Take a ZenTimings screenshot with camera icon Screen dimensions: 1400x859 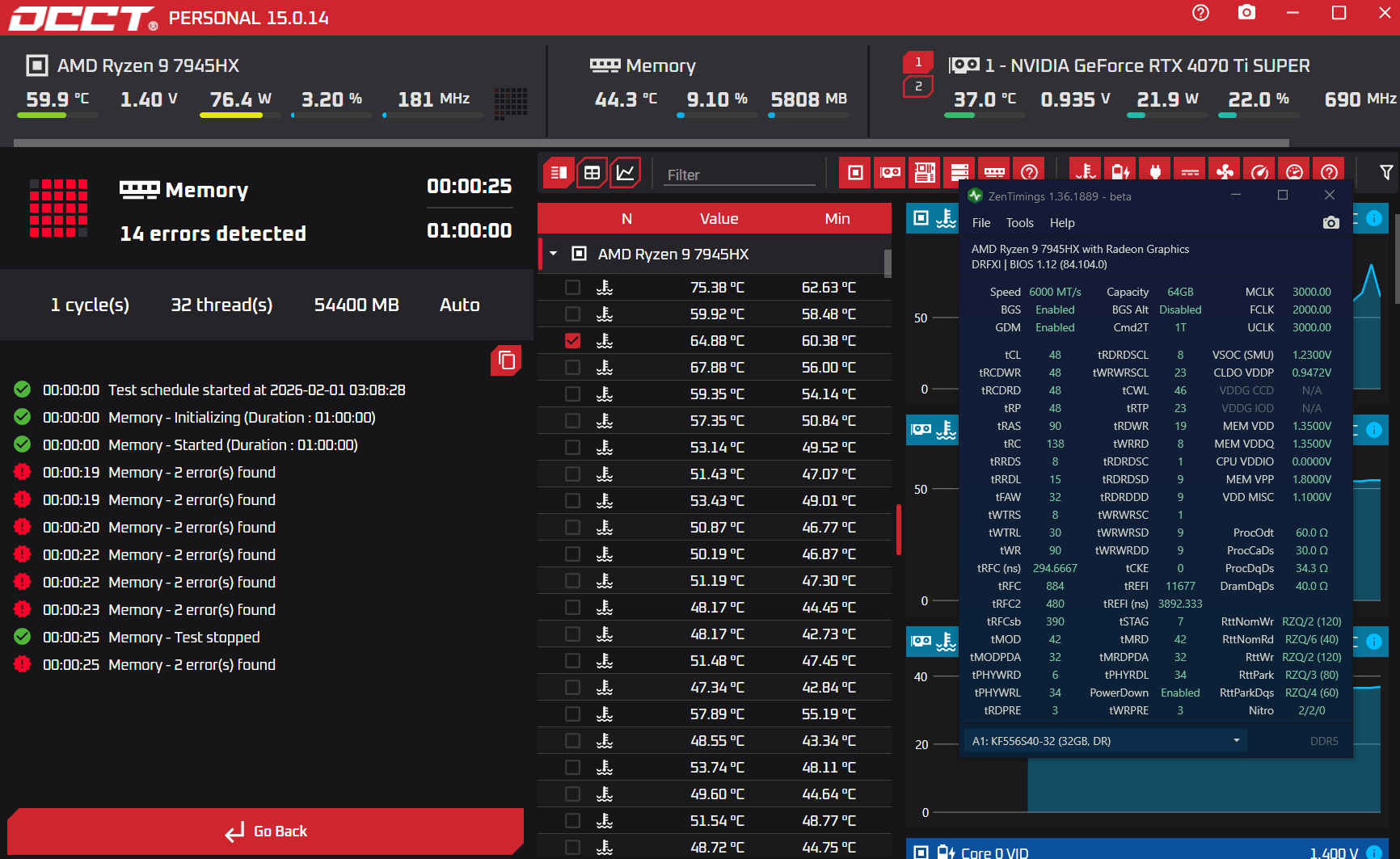click(x=1330, y=223)
